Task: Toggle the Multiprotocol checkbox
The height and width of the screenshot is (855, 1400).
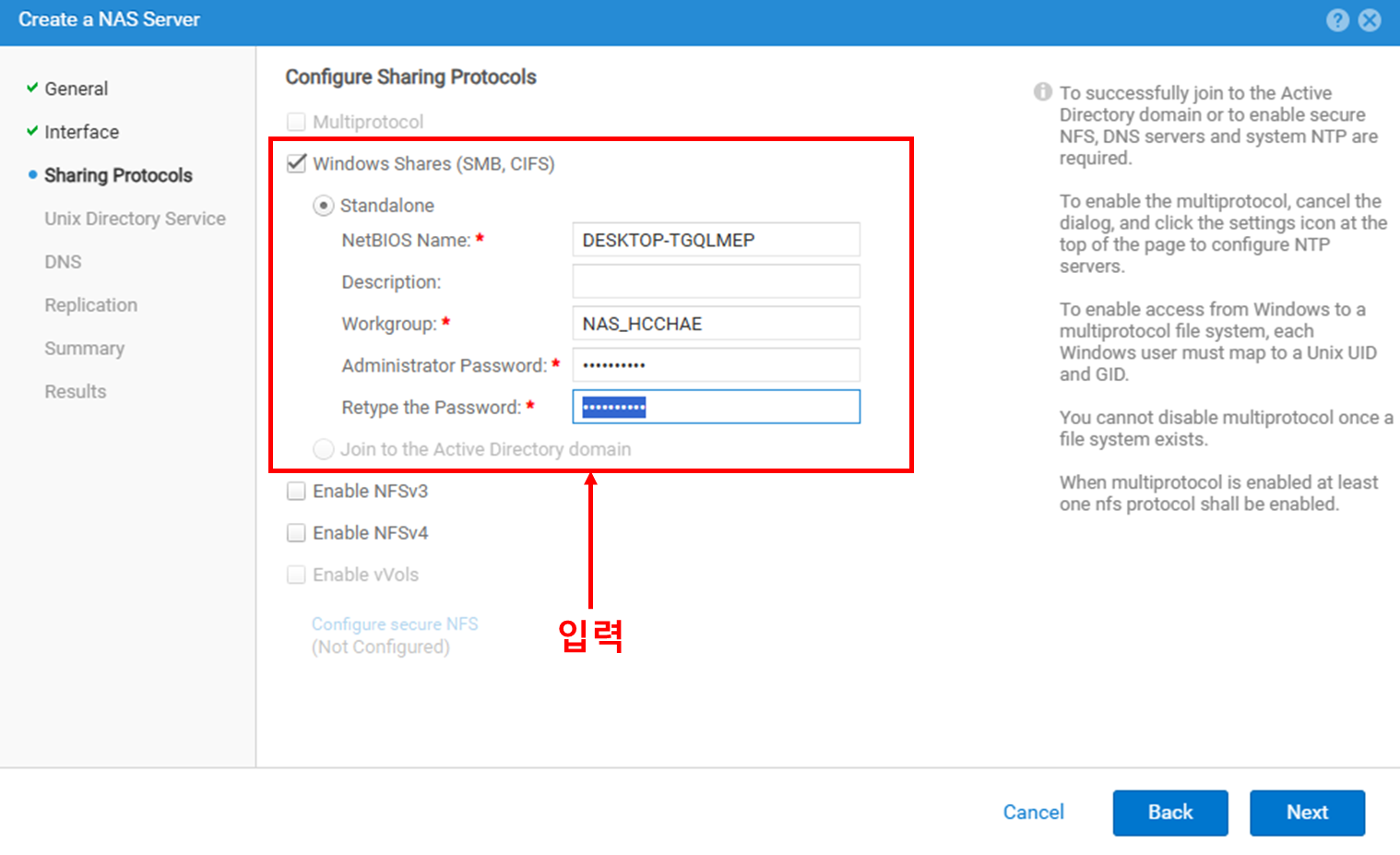Action: pos(296,122)
